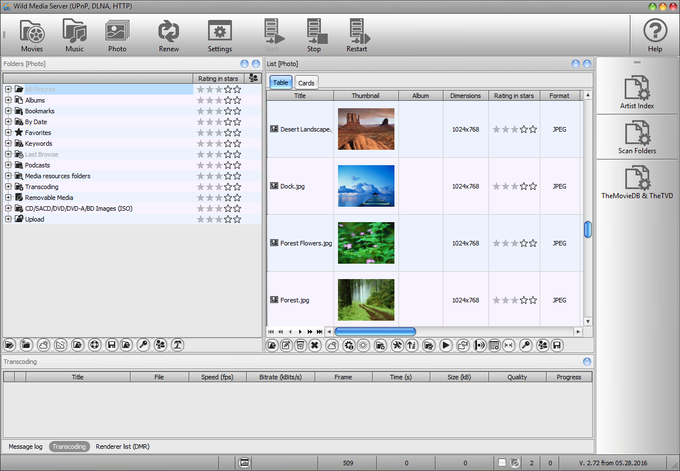Image resolution: width=680 pixels, height=471 pixels.
Task: Open the Message log tab
Action: [25, 446]
